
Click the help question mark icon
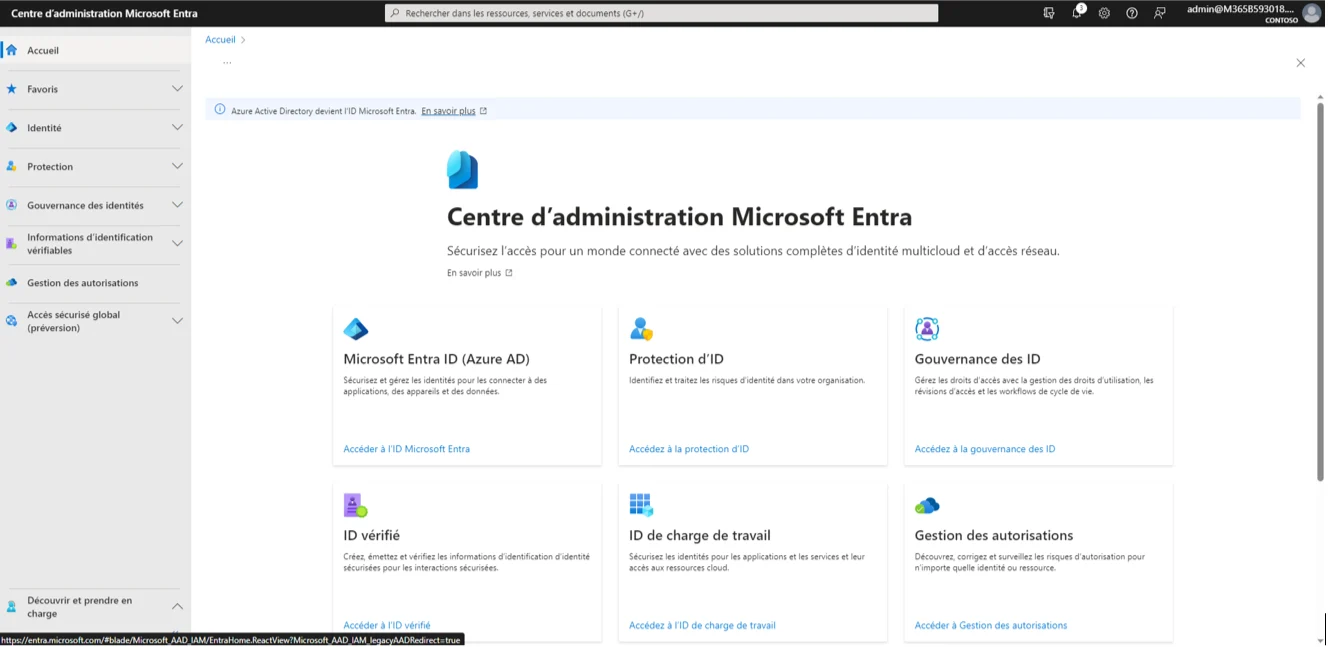pos(1131,13)
